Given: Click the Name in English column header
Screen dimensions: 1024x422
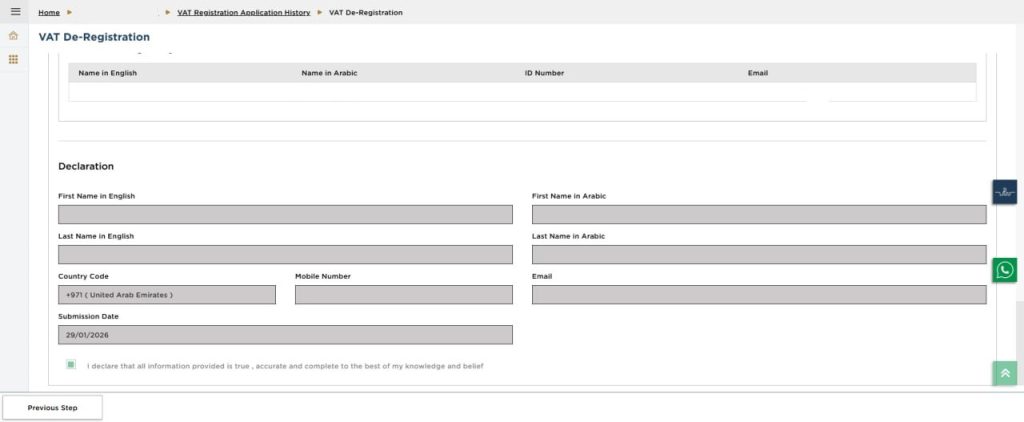Looking at the screenshot, I should (x=108, y=73).
